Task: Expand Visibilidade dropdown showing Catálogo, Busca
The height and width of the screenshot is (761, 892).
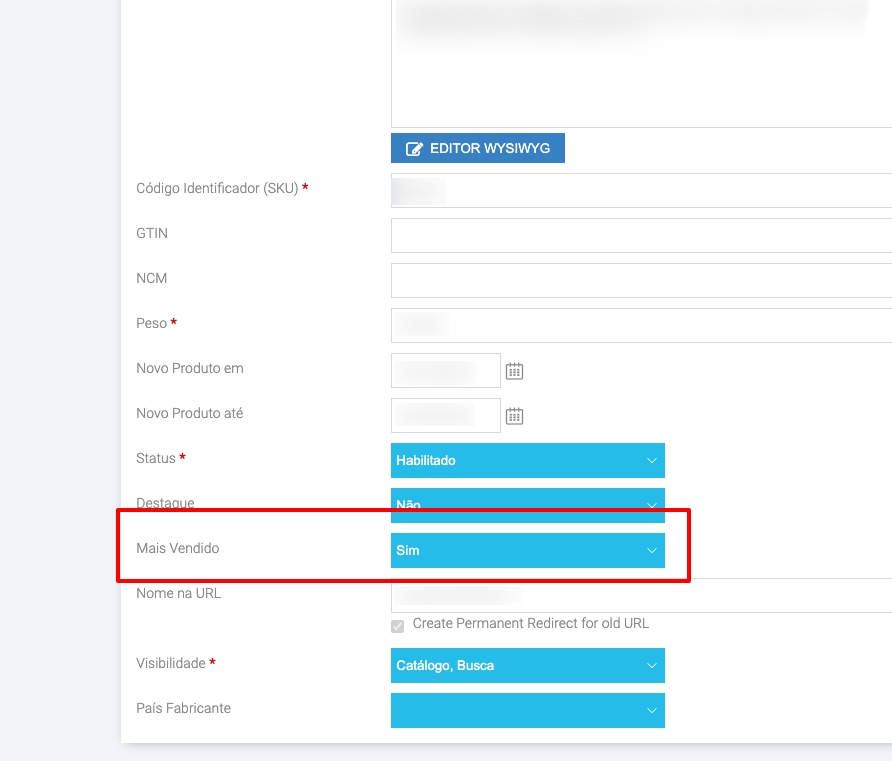Action: pos(527,665)
